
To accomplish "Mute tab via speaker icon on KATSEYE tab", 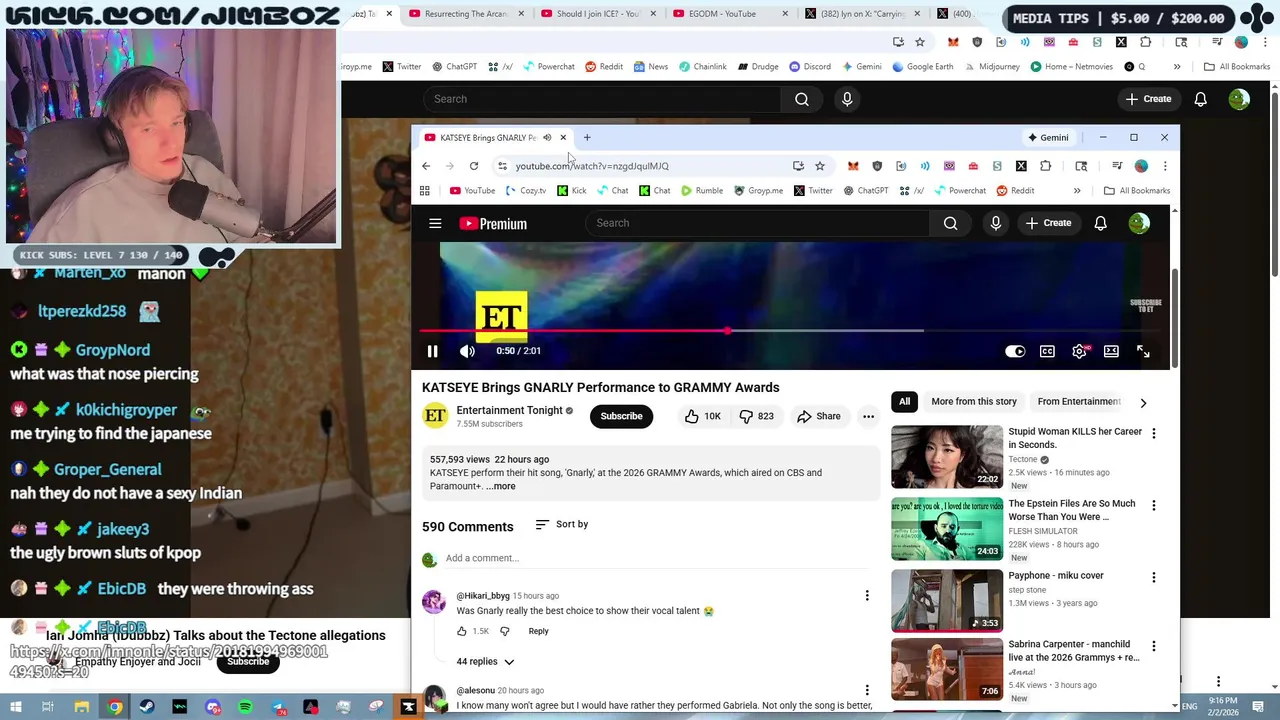I will 547,137.
